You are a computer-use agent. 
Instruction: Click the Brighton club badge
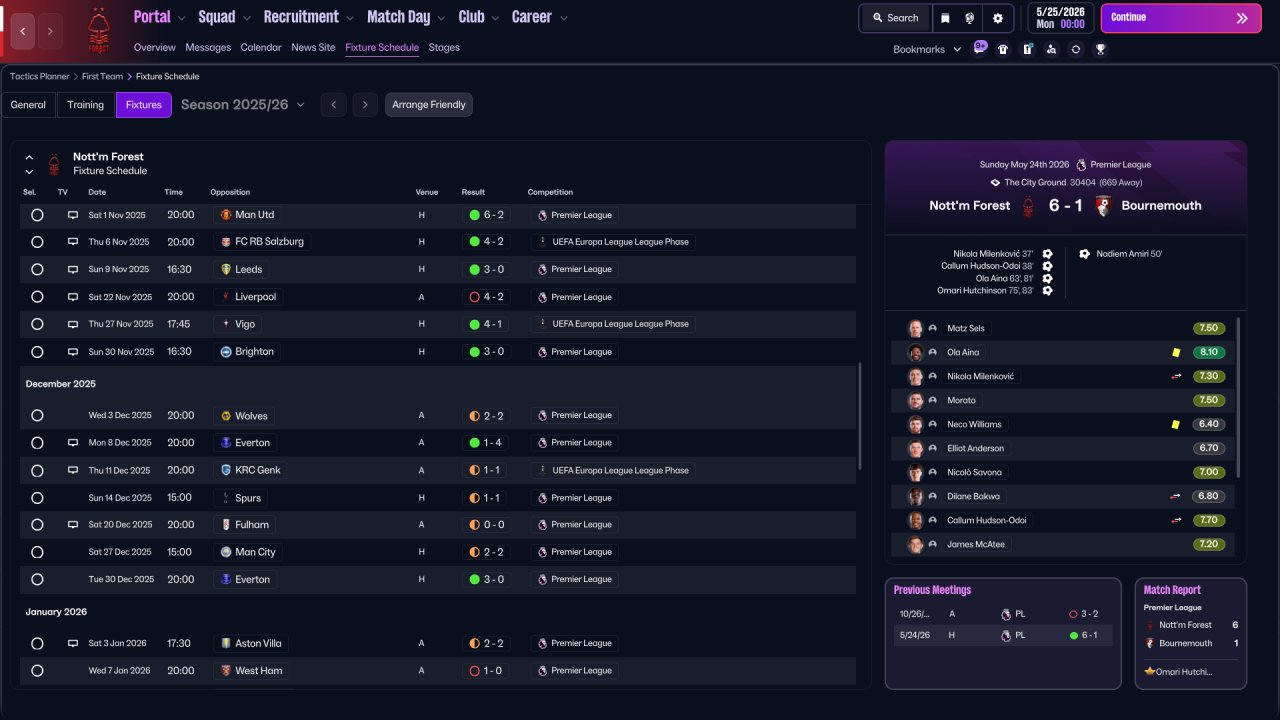(226, 352)
